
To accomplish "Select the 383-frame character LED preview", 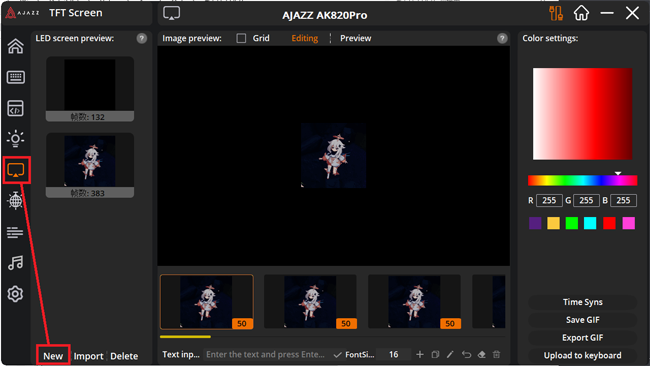I will [90, 165].
